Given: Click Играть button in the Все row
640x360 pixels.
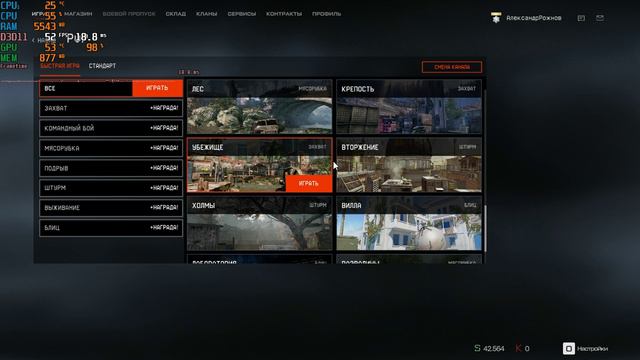Looking at the screenshot, I should click(157, 88).
